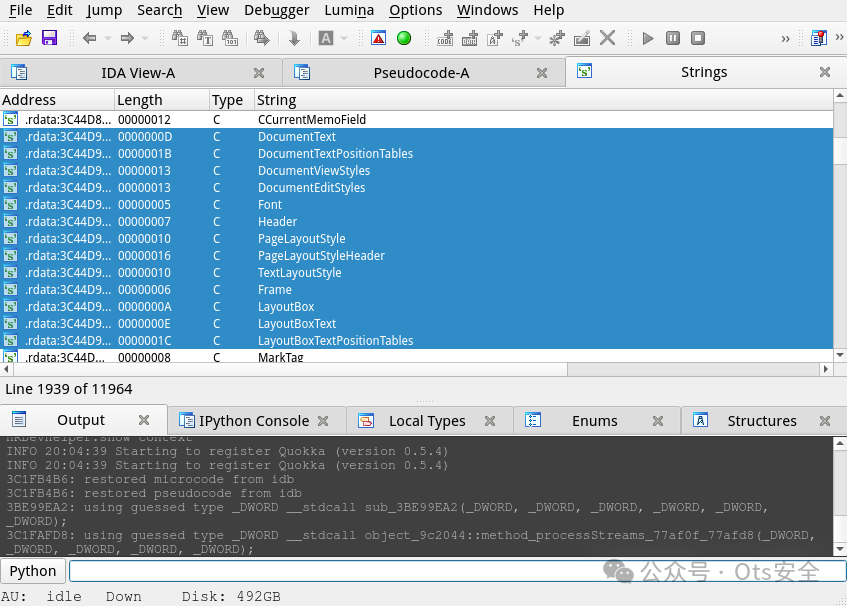Open the Options menu
The height and width of the screenshot is (606, 847).
pos(415,10)
